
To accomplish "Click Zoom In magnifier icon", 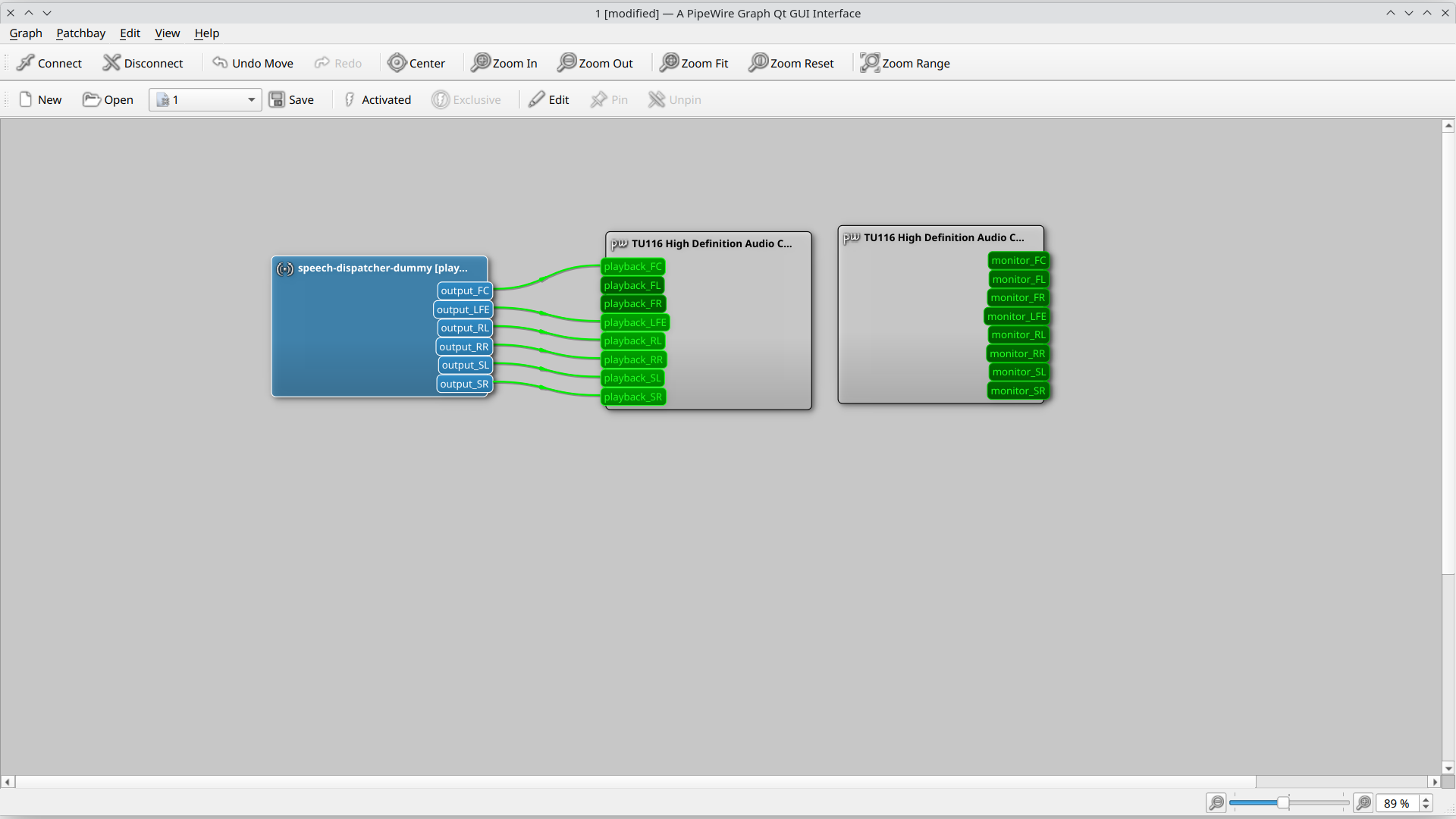I will point(481,63).
